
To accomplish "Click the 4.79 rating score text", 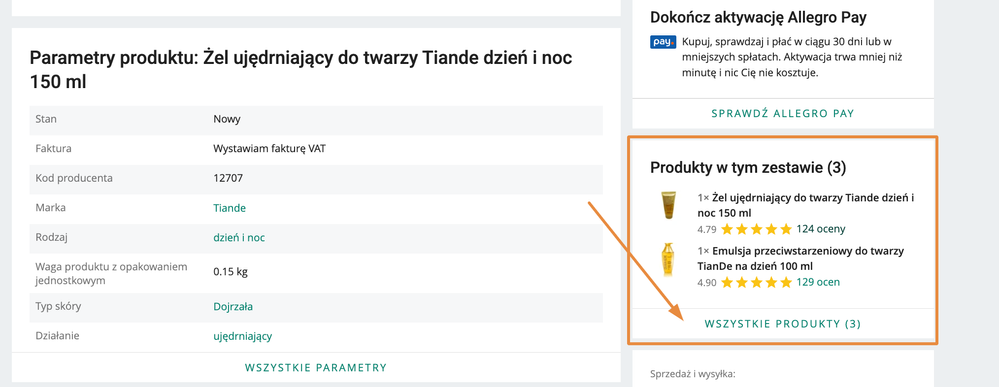I will click(707, 229).
